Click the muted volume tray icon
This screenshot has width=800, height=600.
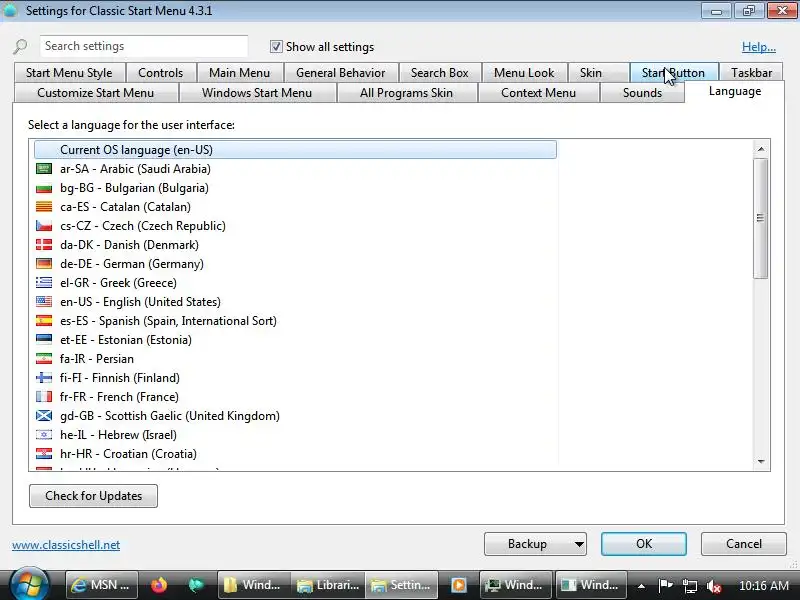coord(713,586)
